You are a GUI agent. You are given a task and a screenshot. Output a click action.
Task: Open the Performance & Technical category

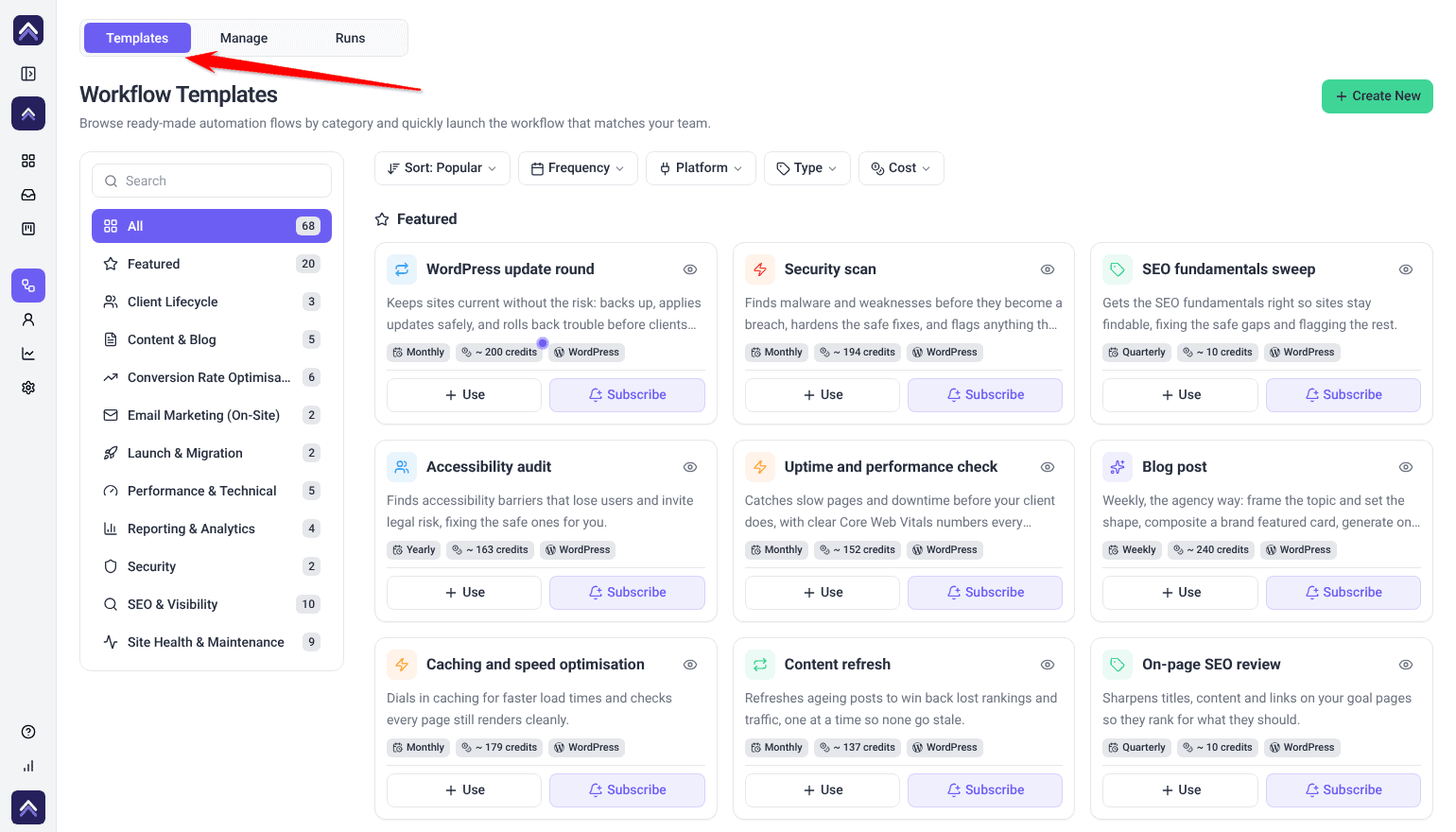(x=212, y=491)
